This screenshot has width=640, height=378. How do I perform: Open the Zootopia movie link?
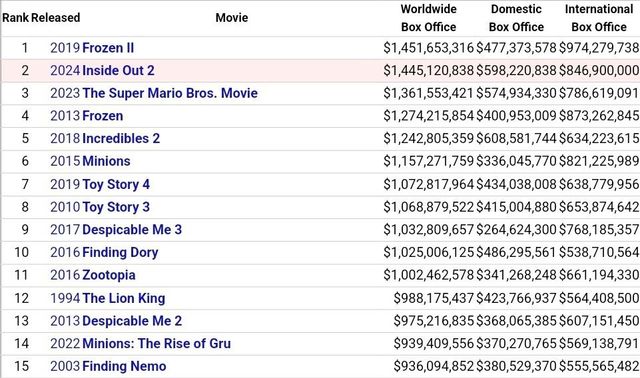pos(109,275)
